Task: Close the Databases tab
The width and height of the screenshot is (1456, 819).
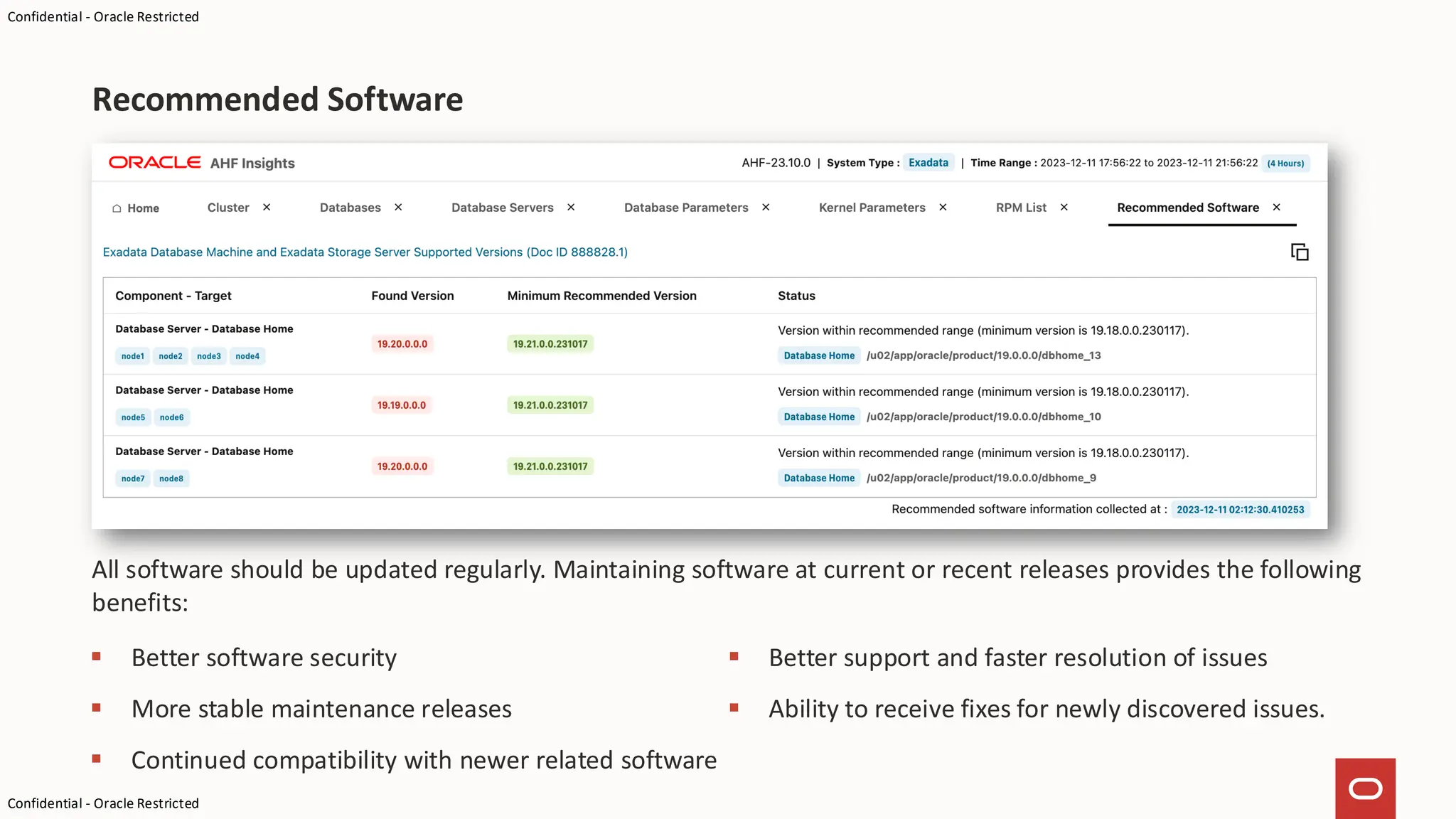Action: 398,207
